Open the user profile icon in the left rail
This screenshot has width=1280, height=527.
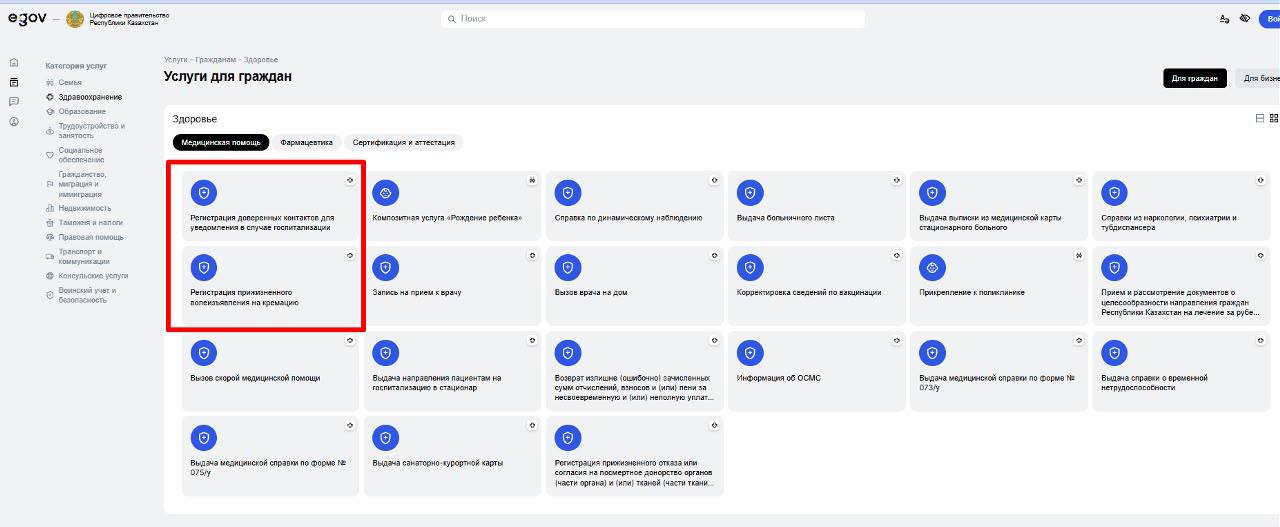pyautogui.click(x=14, y=122)
